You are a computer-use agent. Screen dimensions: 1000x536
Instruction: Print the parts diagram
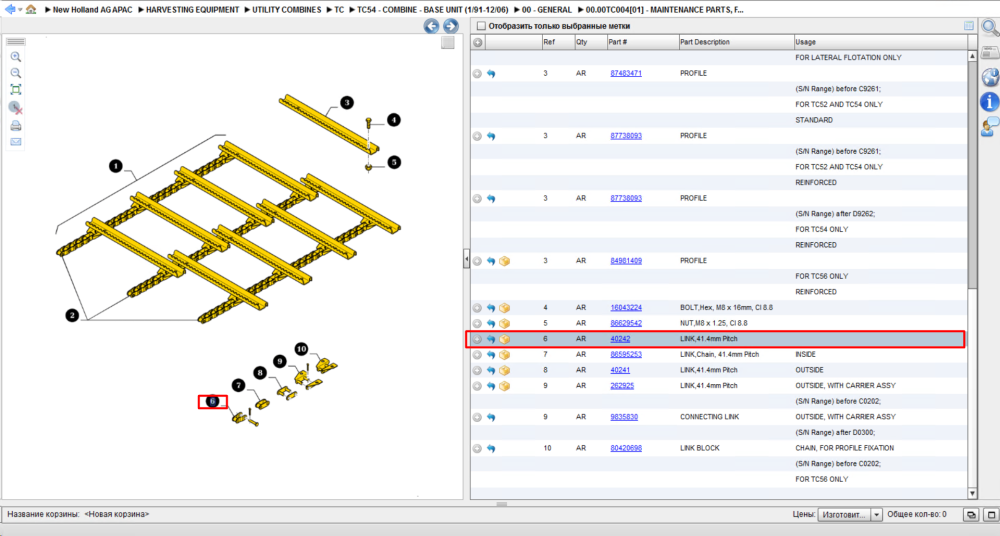coord(16,125)
